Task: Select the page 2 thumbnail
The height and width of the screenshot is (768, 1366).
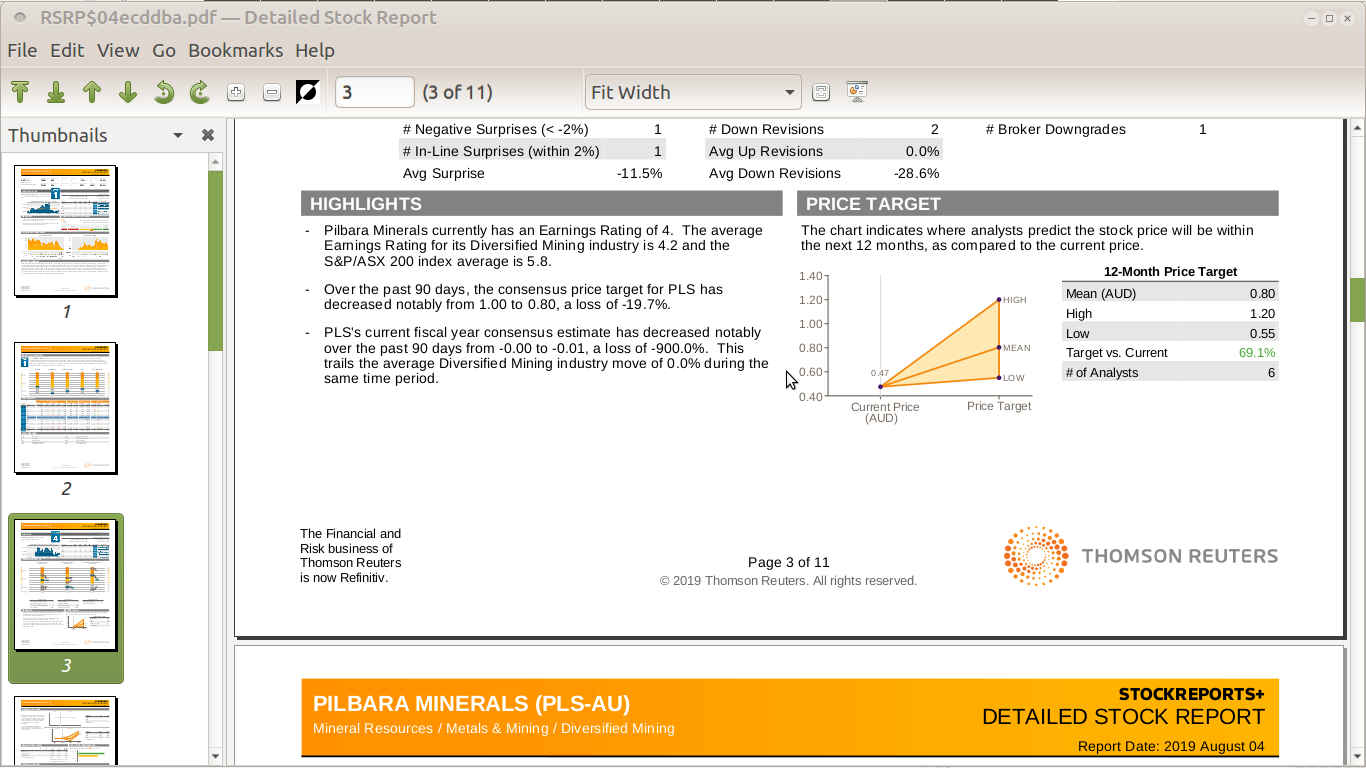Action: pyautogui.click(x=66, y=408)
